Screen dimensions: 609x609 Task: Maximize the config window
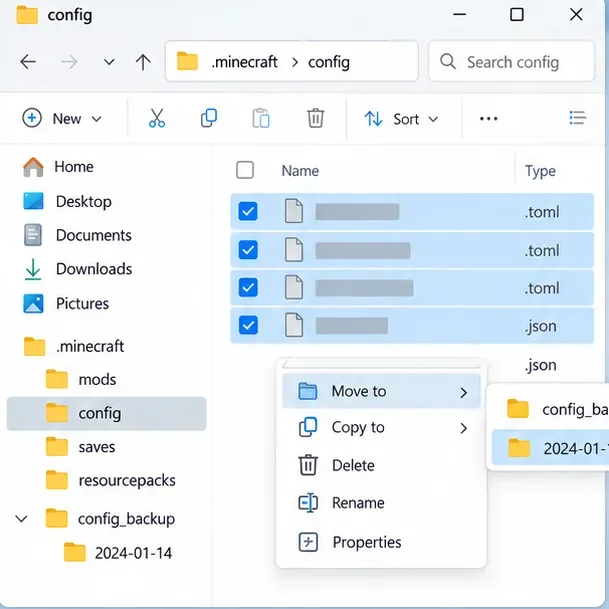click(517, 14)
